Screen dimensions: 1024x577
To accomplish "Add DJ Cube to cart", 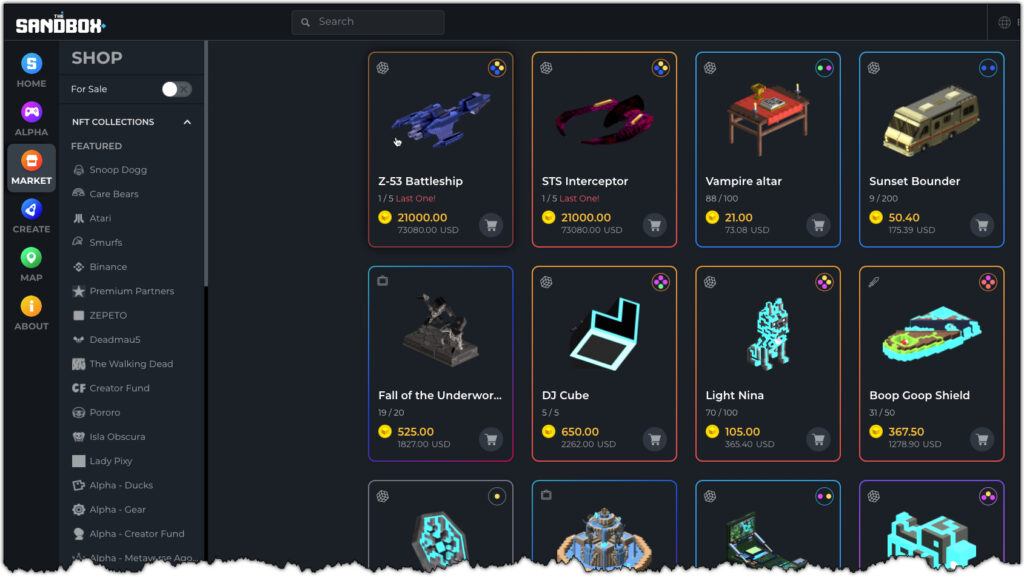I will click(654, 439).
